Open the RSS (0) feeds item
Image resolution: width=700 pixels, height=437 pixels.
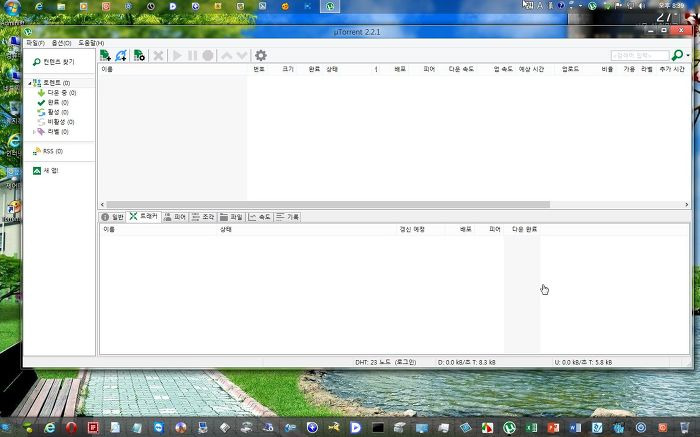coord(48,151)
